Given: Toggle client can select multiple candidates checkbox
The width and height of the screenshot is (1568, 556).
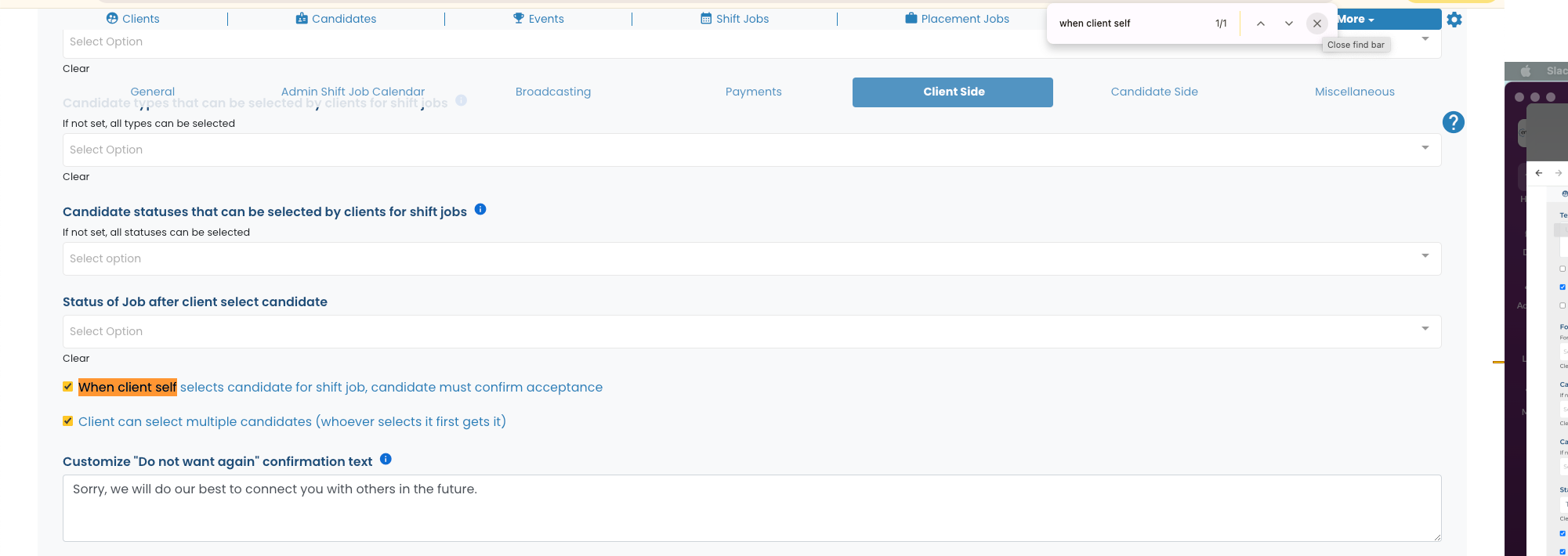Looking at the screenshot, I should coord(68,421).
